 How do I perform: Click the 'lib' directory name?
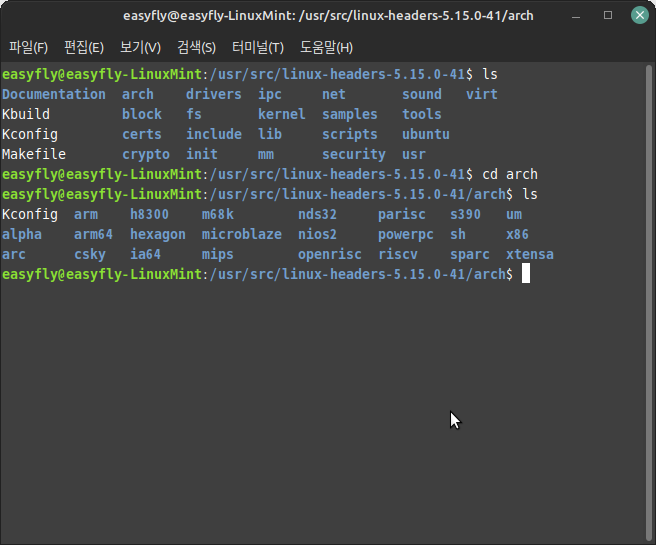click(x=270, y=134)
